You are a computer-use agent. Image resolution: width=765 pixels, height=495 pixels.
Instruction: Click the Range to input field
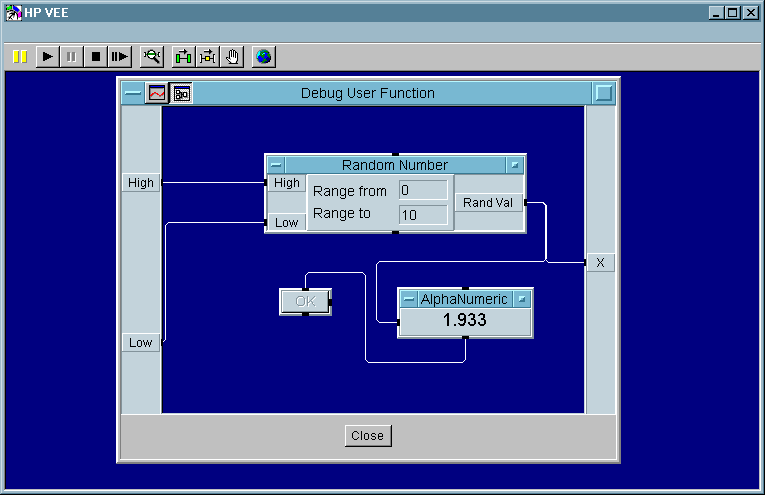pos(422,214)
